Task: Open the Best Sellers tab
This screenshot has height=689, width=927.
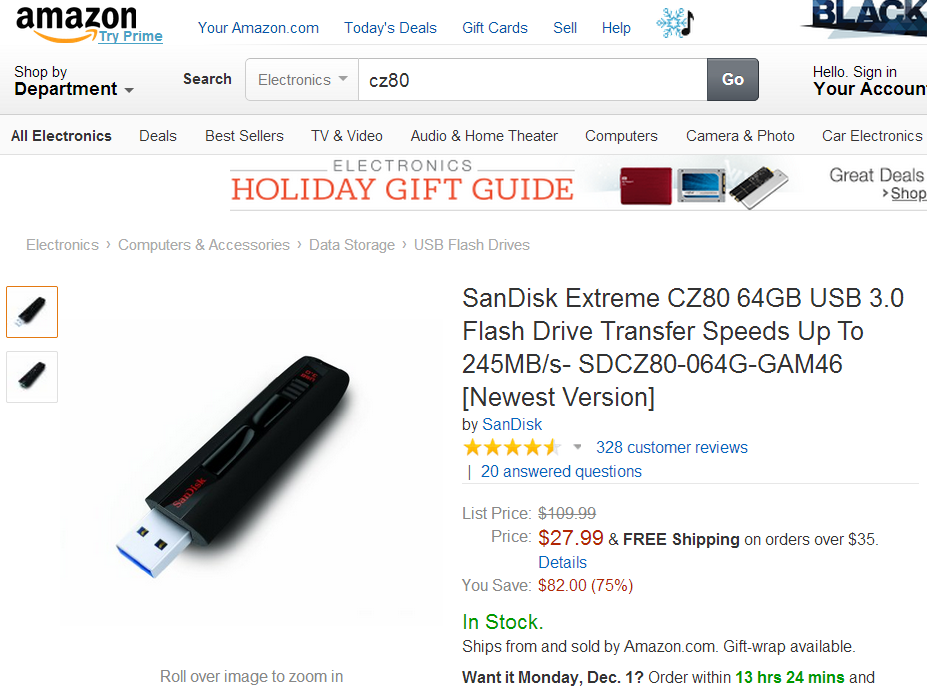Action: point(244,135)
